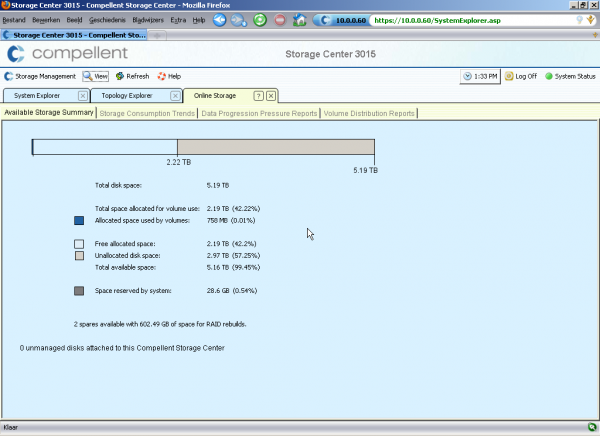Open the Bewerken menu
Viewport: 600px width, 436px height.
46,20
